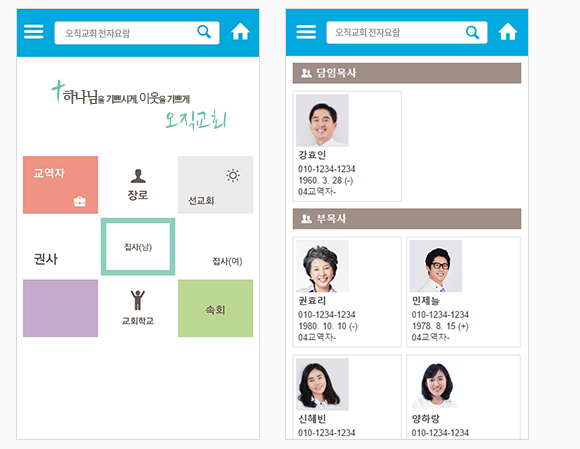Open the 권사 tile
The image size is (580, 449).
click(x=60, y=246)
